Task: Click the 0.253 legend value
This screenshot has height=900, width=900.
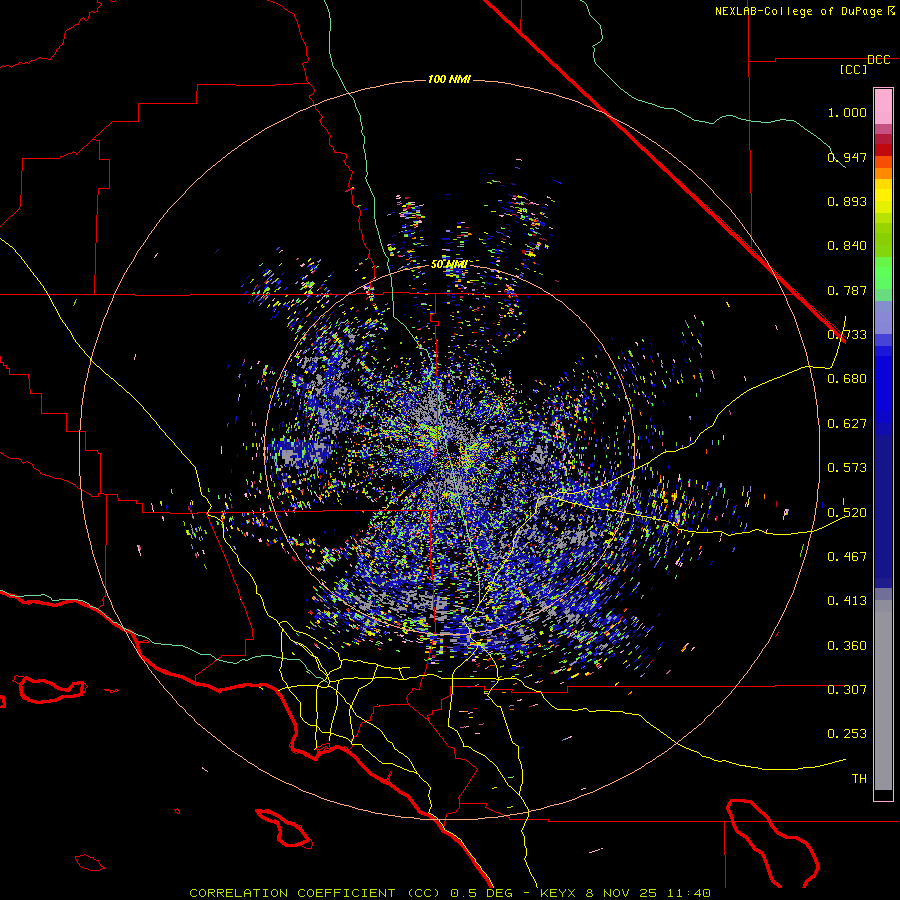Action: 847,734
